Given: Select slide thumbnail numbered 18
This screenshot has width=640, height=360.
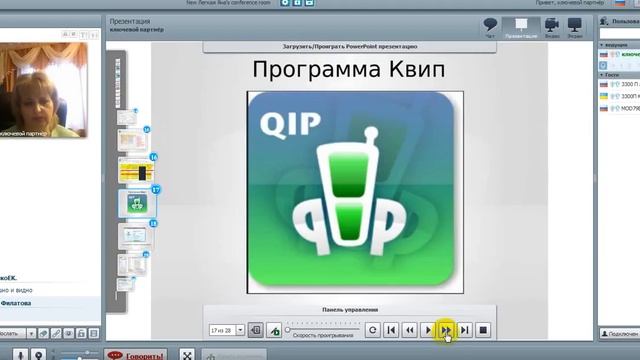Looking at the screenshot, I should (136, 236).
